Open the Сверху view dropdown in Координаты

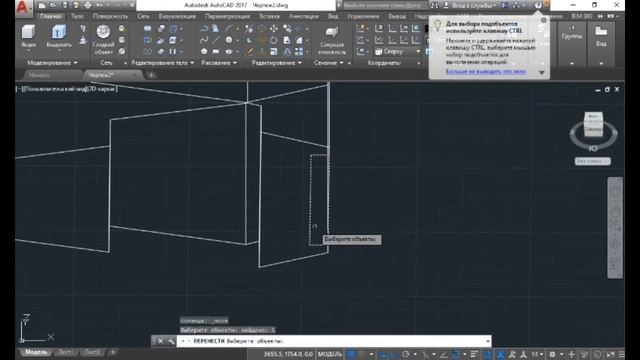[398, 51]
